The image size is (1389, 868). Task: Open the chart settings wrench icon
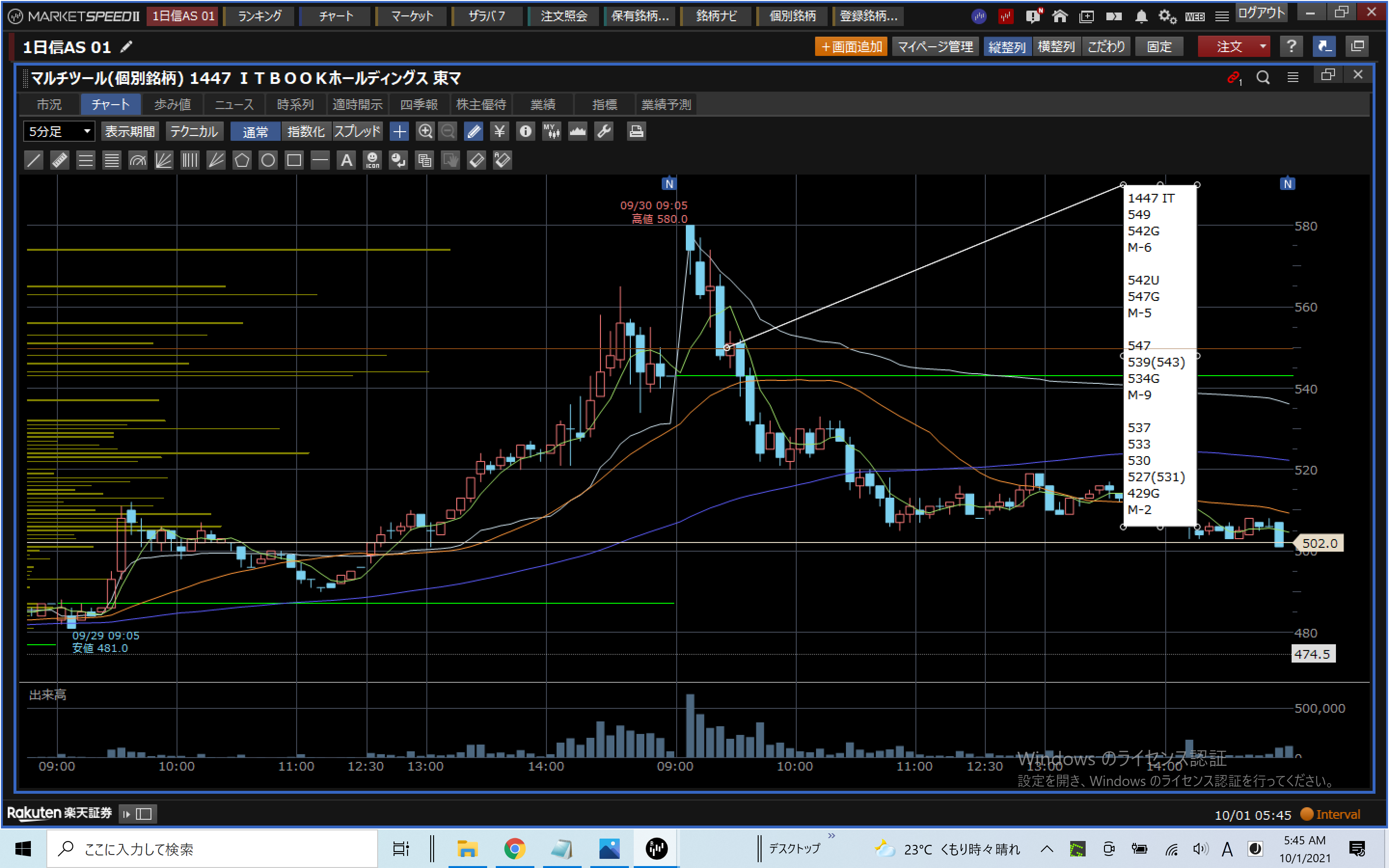coord(604,132)
